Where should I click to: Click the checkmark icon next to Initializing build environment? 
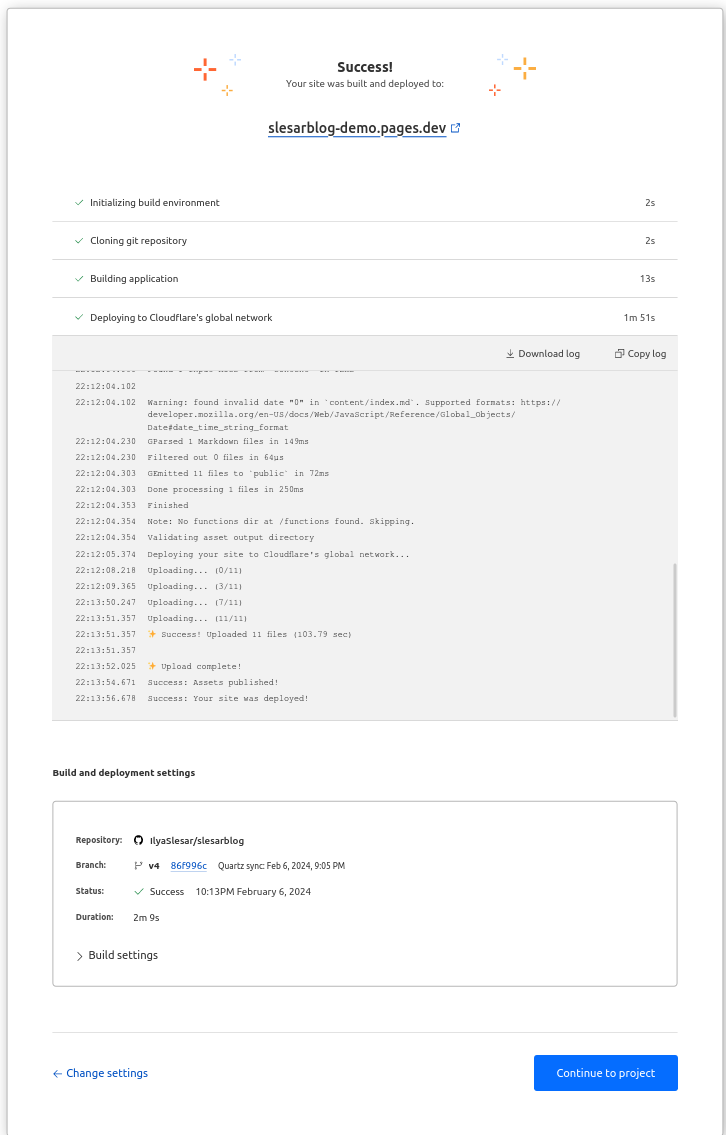pos(79,203)
